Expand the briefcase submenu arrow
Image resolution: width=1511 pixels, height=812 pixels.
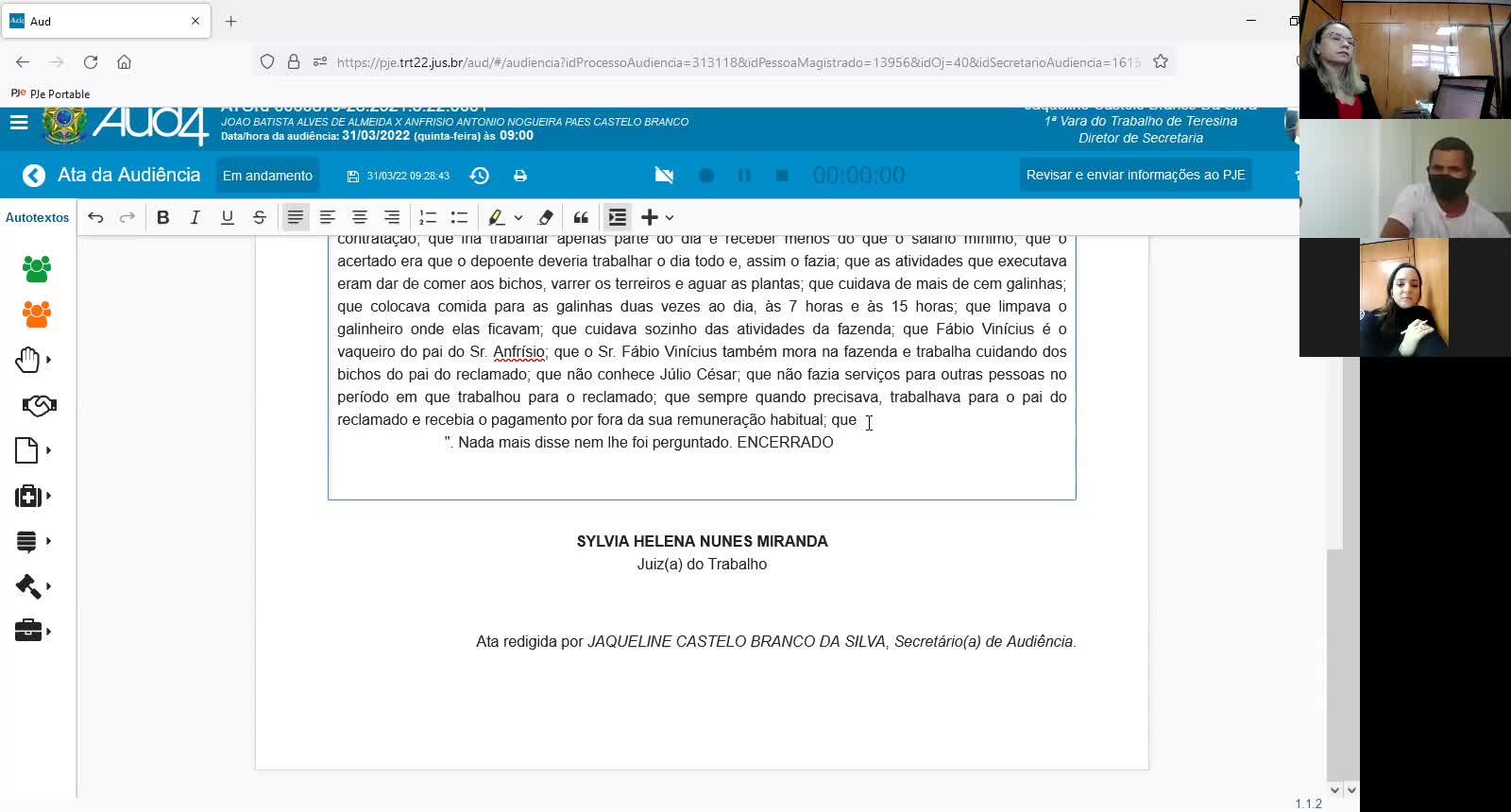pyautogui.click(x=49, y=632)
